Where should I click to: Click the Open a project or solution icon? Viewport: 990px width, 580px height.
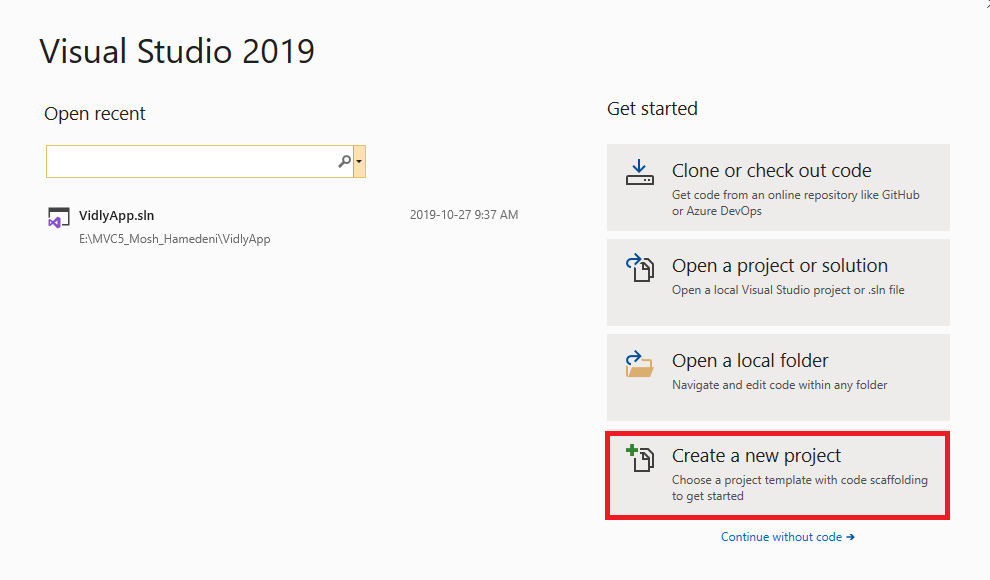640,268
